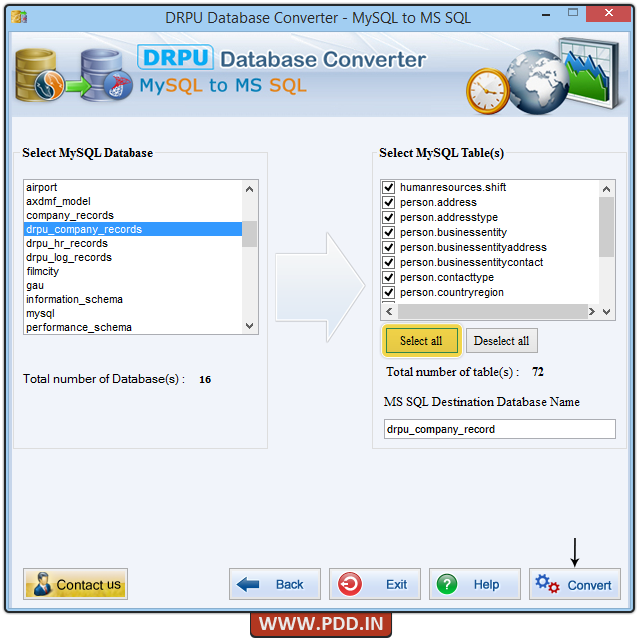
Task: Click table list scroll right arrow
Action: pyautogui.click(x=592, y=312)
